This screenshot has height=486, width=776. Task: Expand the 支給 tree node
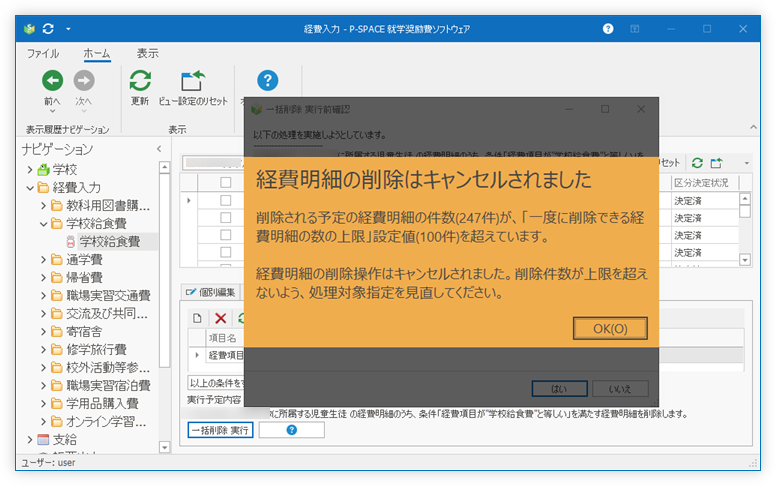[30, 439]
